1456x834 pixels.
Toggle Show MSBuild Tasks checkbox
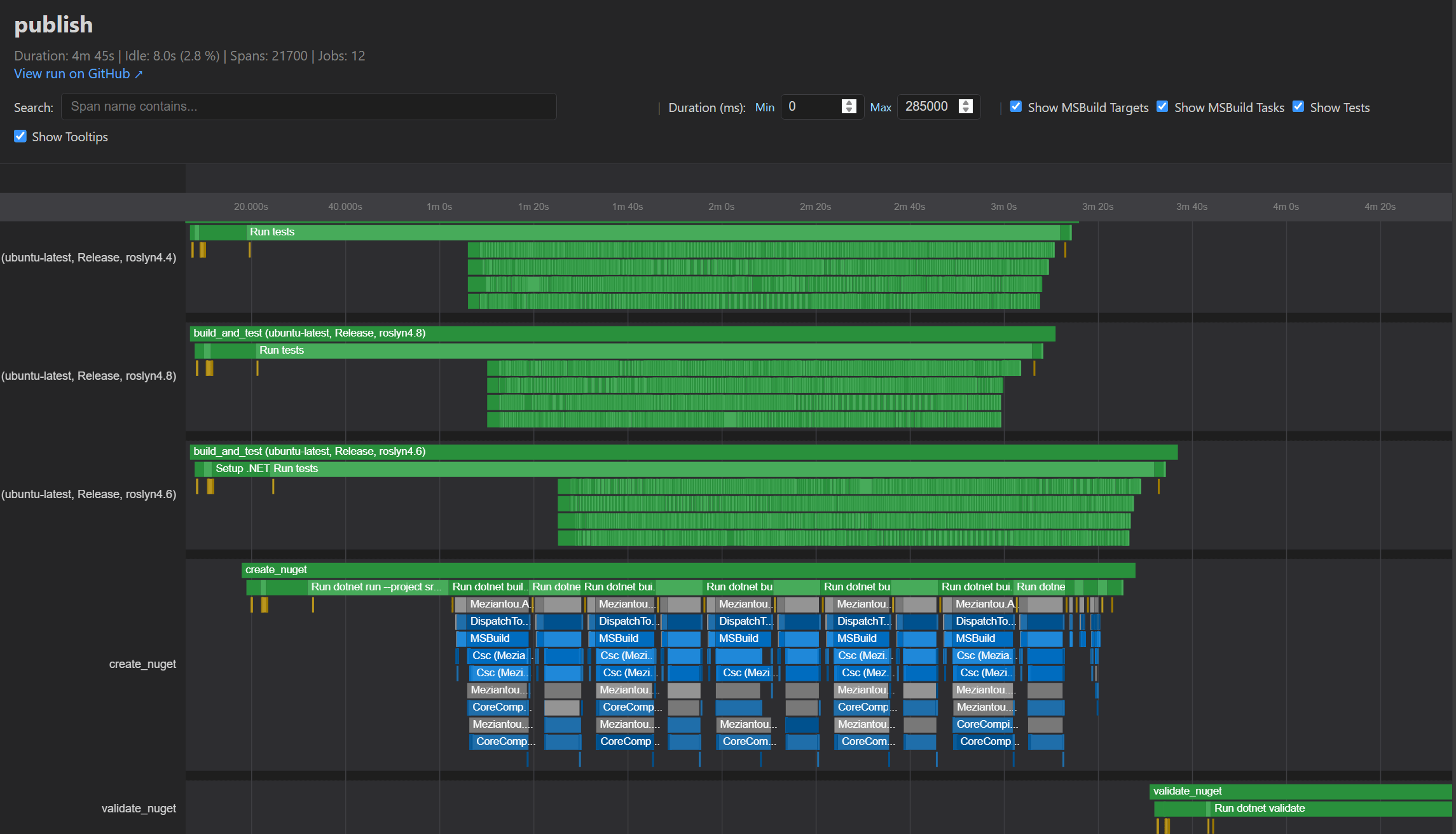coord(1162,107)
